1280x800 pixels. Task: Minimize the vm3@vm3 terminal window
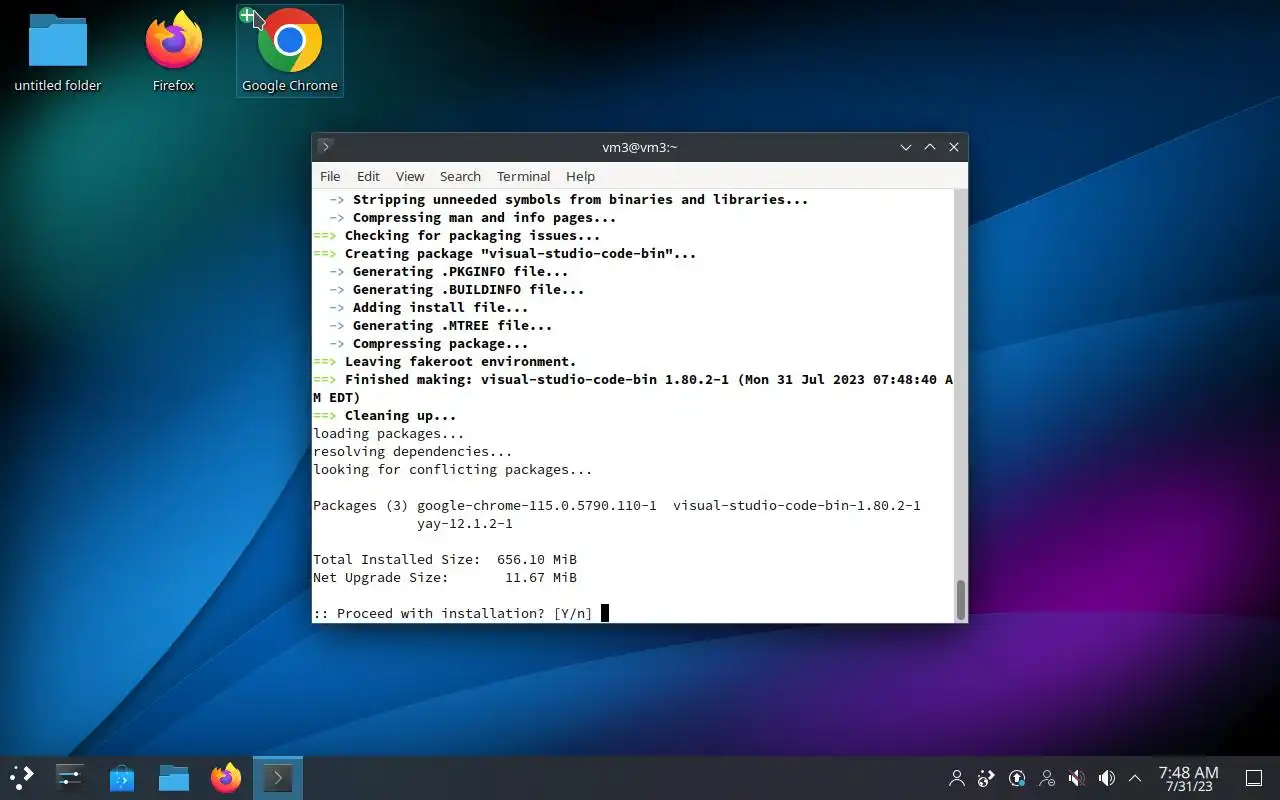[x=906, y=147]
